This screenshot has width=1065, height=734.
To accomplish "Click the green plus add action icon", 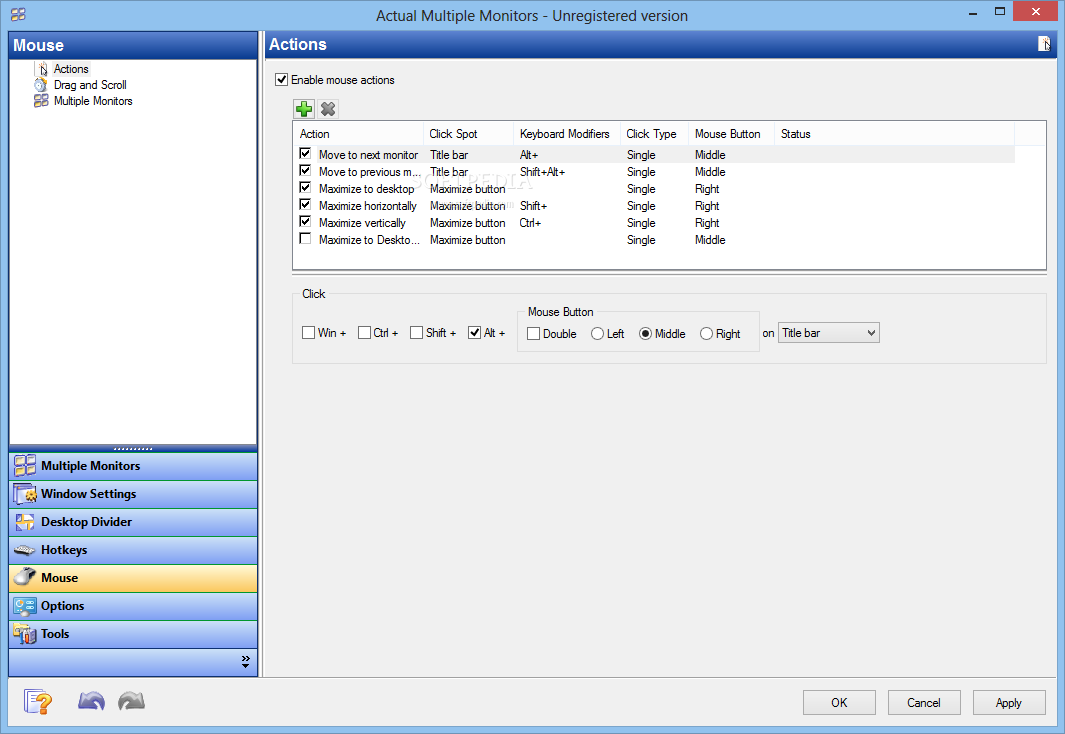I will point(304,109).
